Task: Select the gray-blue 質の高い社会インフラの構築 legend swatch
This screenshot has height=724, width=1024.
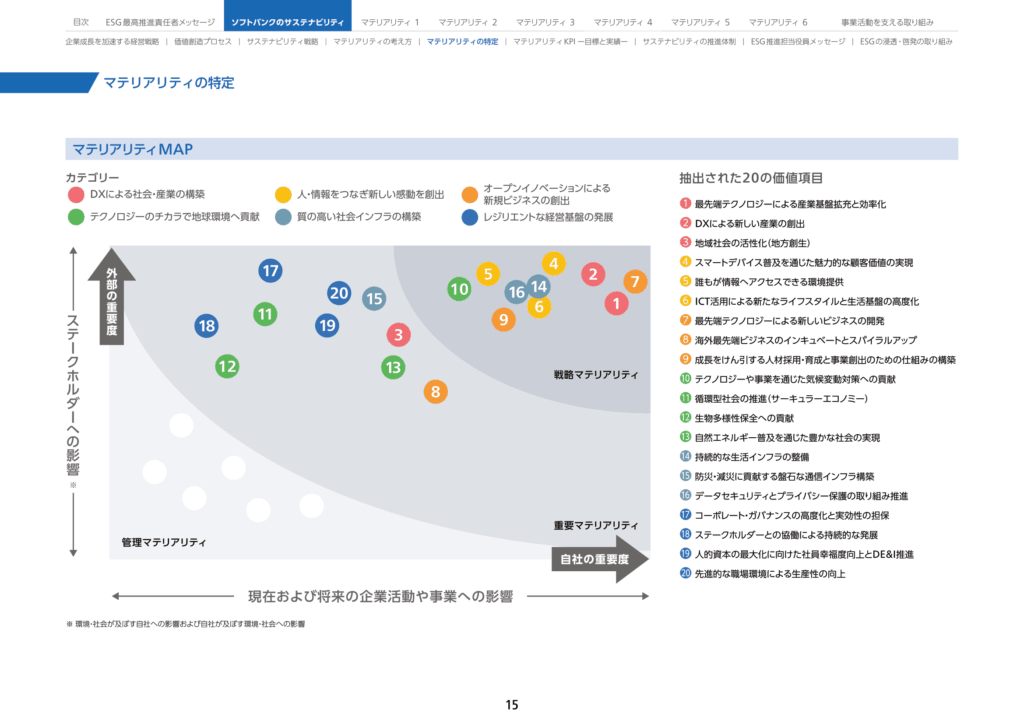Action: (283, 217)
